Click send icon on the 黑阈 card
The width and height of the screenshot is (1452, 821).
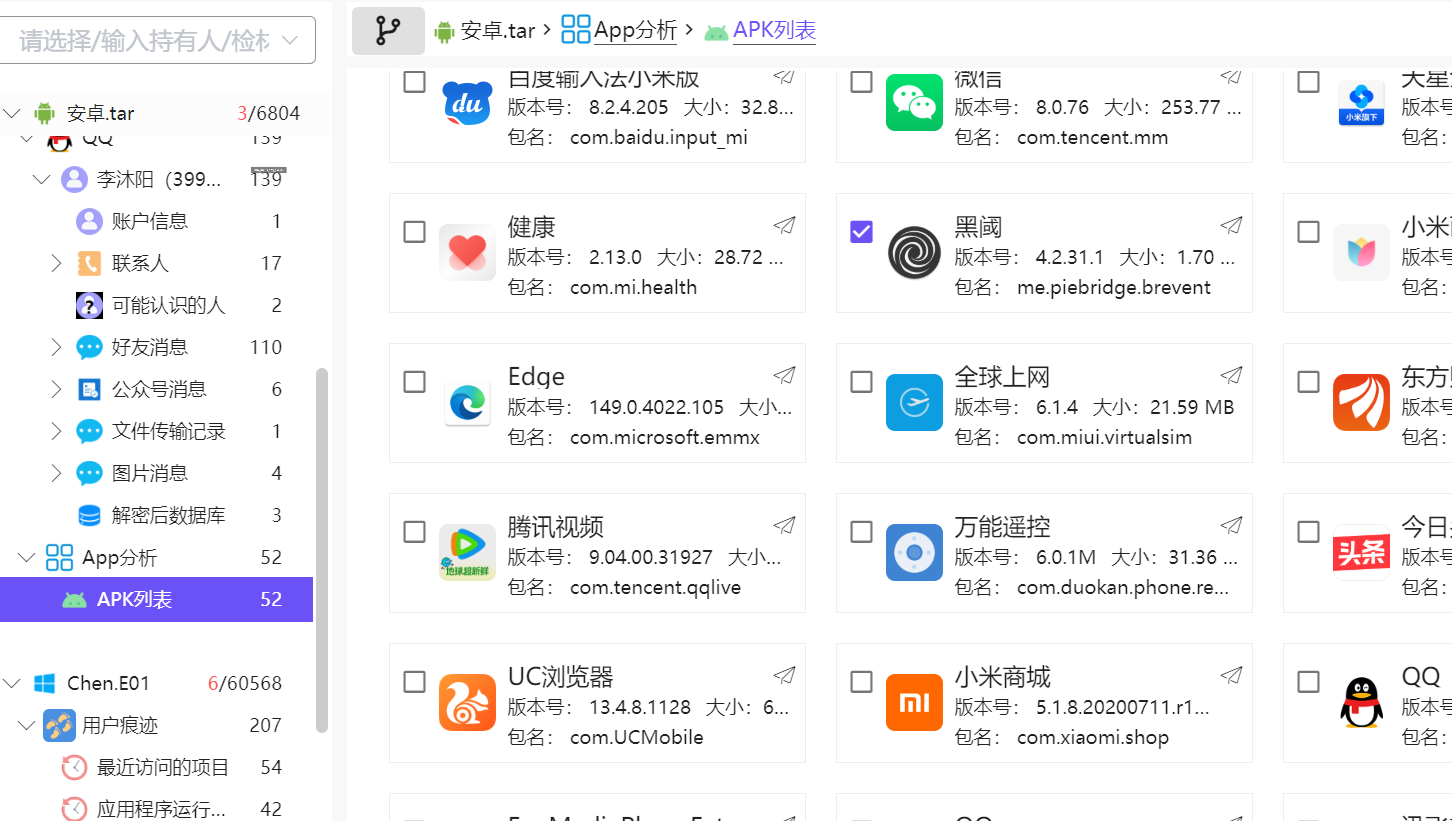click(1232, 226)
